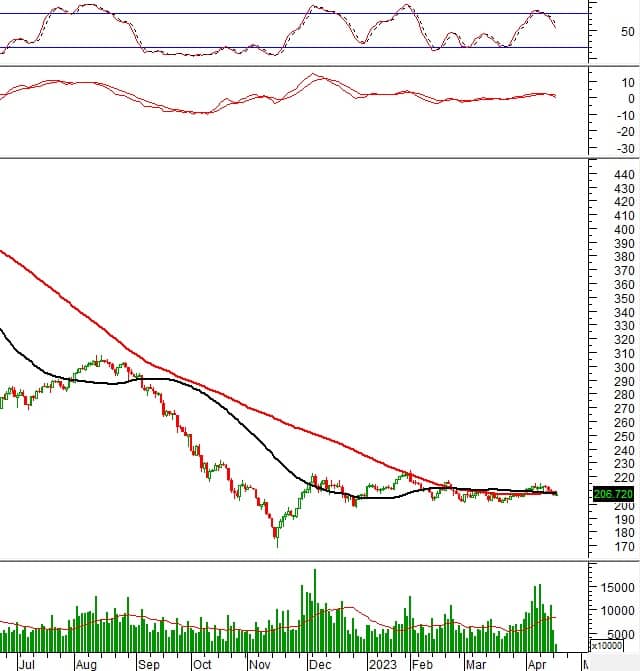Select the Nov label on the time axis
Image resolution: width=640 pixels, height=671 pixels.
tap(260, 664)
